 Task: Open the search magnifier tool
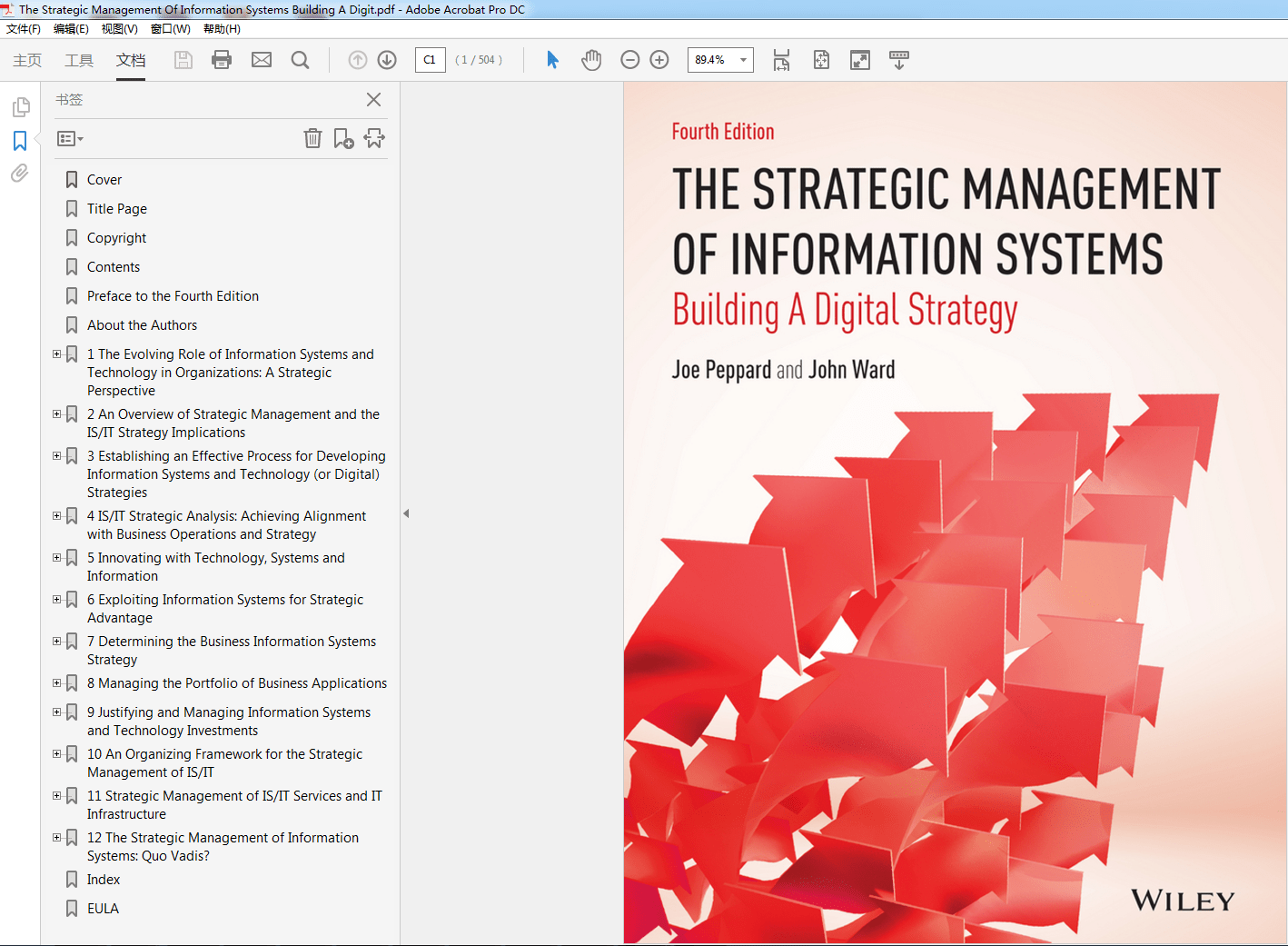300,60
